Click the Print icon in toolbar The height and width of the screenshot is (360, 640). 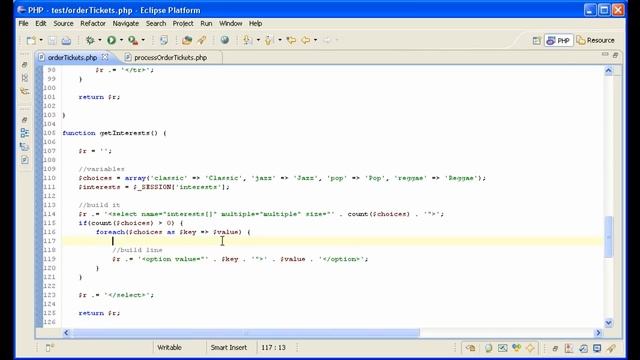point(66,40)
